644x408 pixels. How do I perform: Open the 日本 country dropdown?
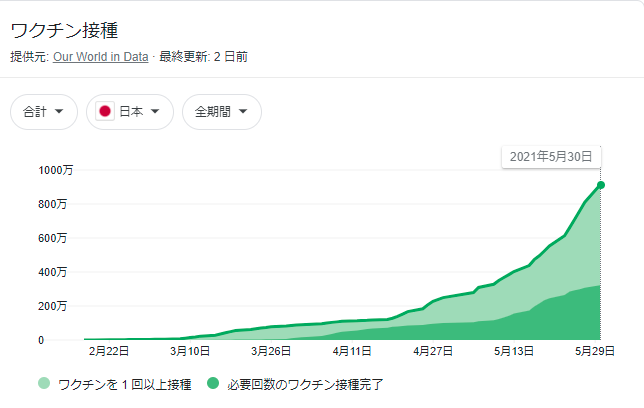pyautogui.click(x=130, y=112)
